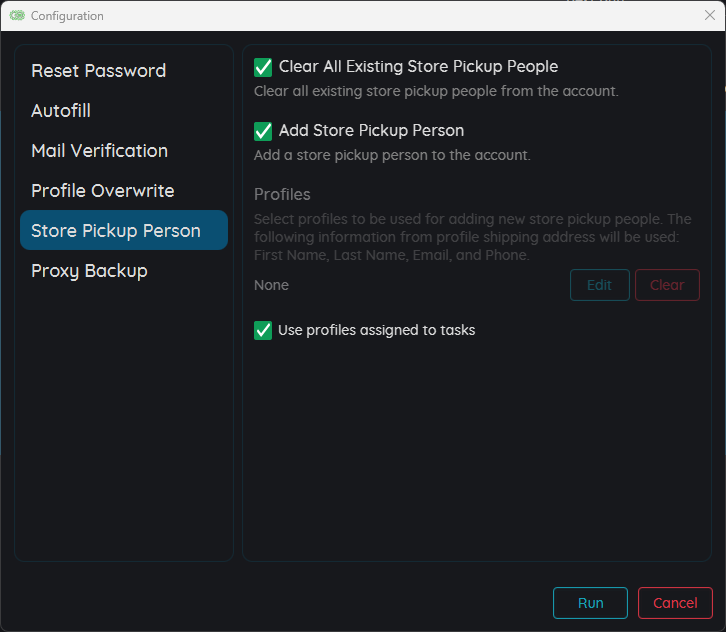The height and width of the screenshot is (632, 726).
Task: Toggle the Add Store Pickup Person checkbox
Action: point(263,131)
